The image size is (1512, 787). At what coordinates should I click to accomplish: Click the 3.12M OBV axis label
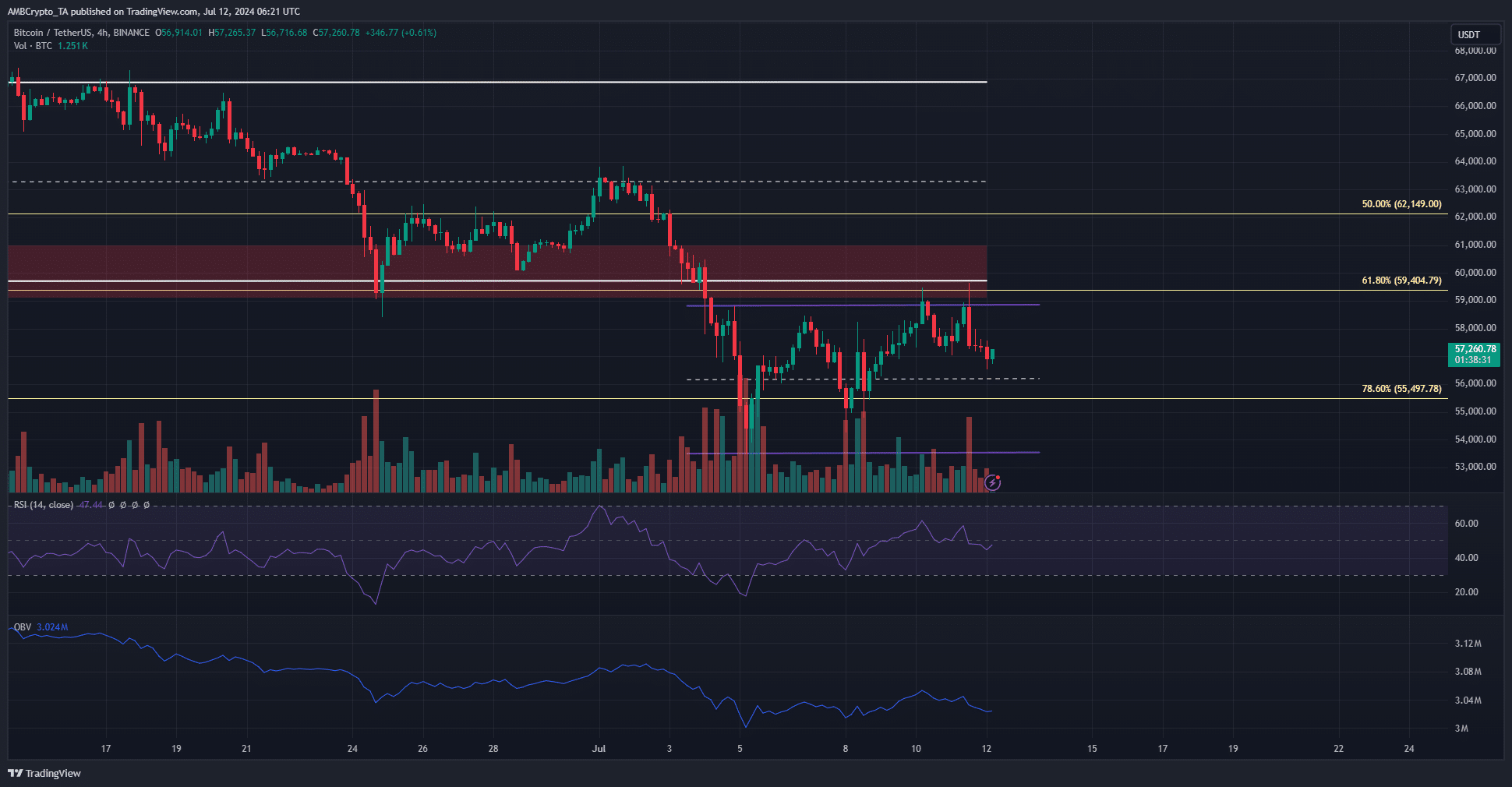pyautogui.click(x=1468, y=644)
